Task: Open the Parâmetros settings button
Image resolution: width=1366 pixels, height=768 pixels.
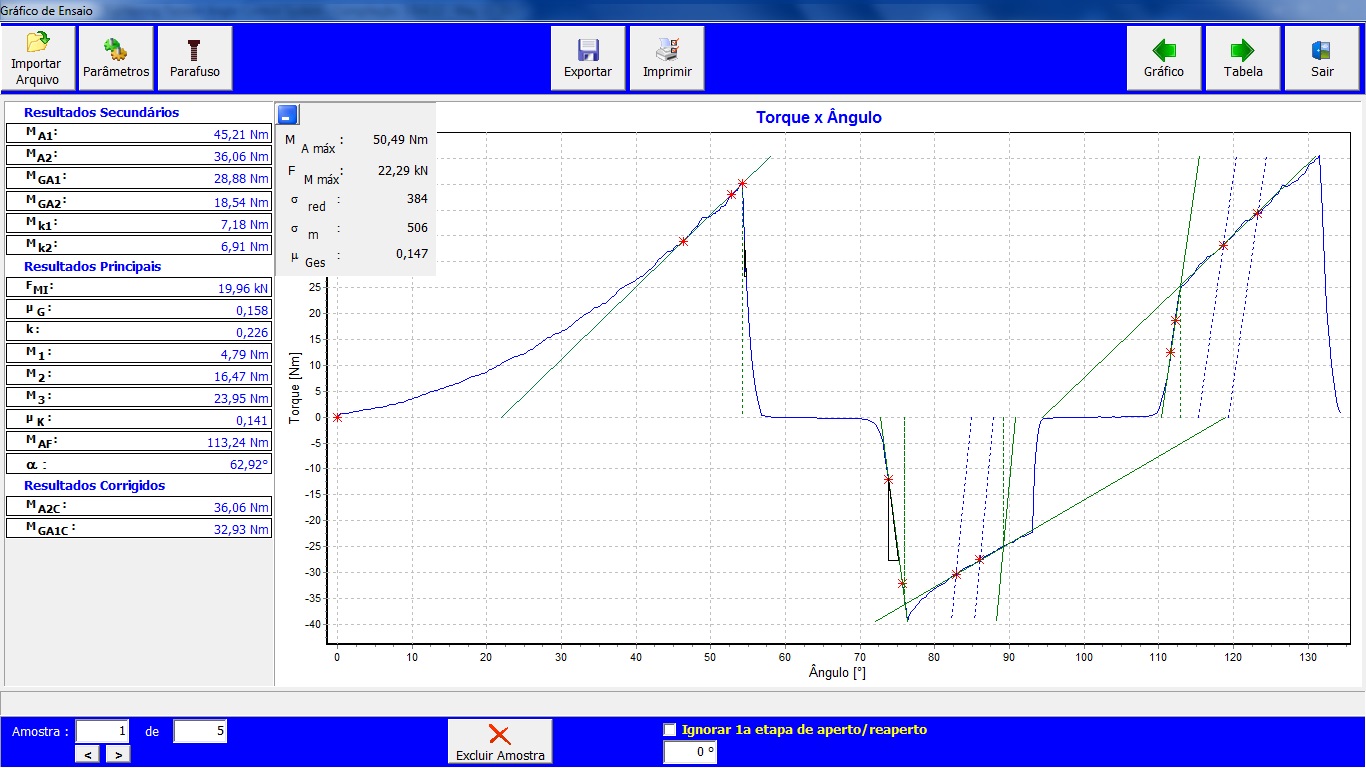Action: tap(116, 58)
